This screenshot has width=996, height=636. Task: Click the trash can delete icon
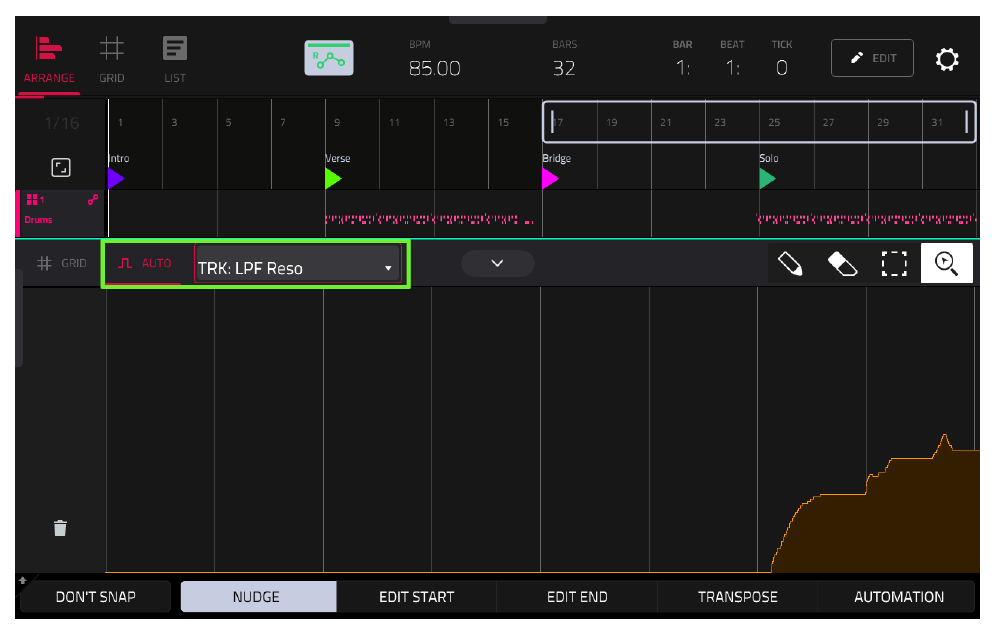[60, 528]
